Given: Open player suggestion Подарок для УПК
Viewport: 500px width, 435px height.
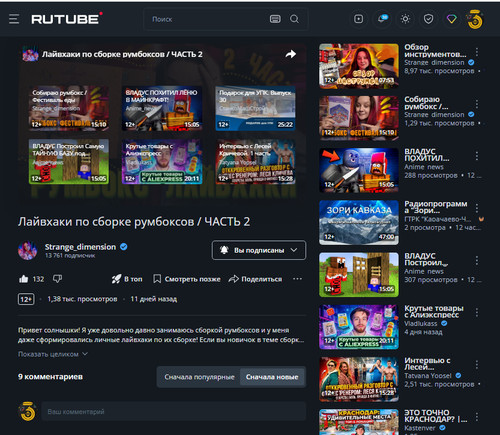Looking at the screenshot, I should tap(255, 108).
